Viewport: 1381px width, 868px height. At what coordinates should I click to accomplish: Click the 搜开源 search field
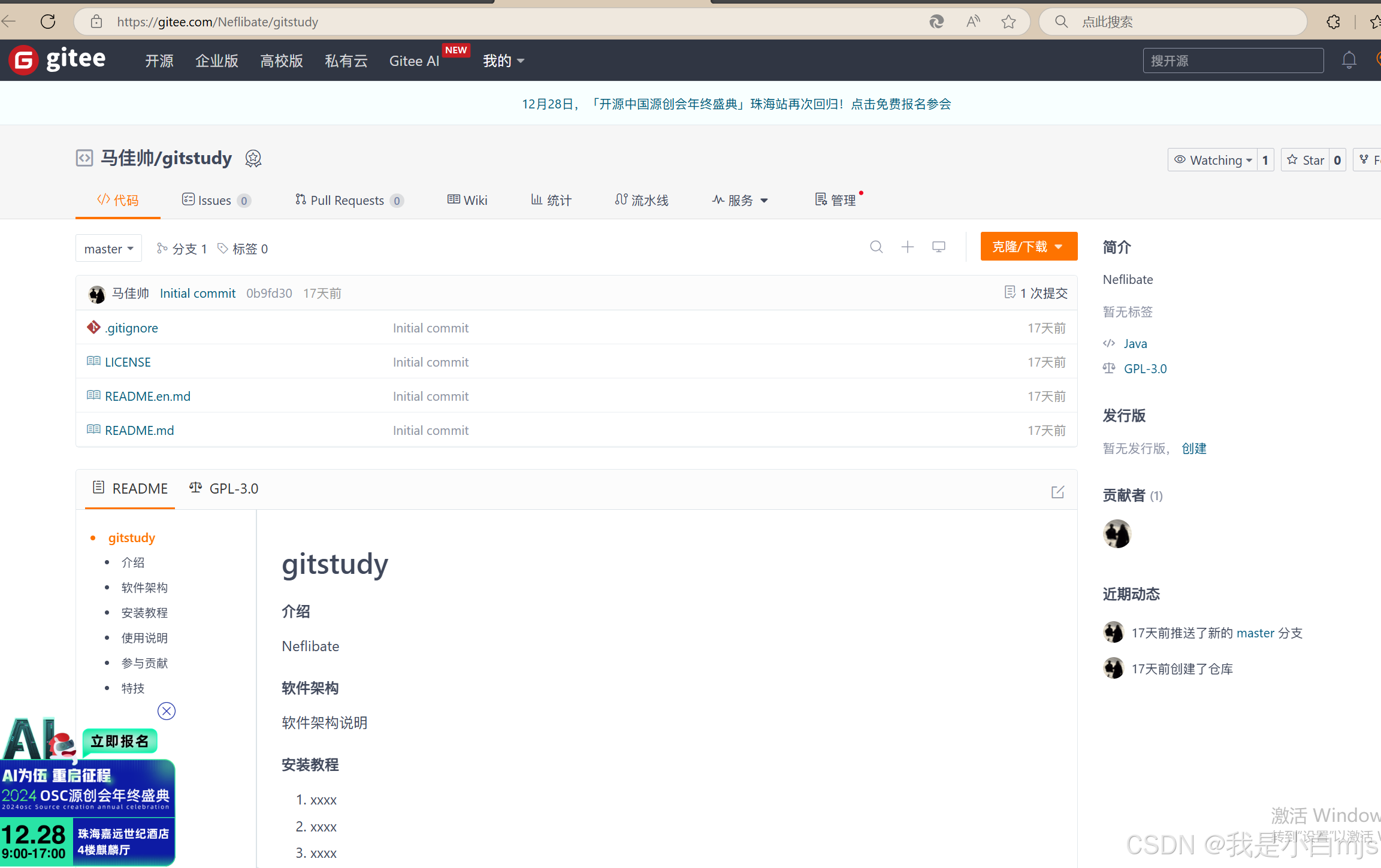coord(1232,61)
